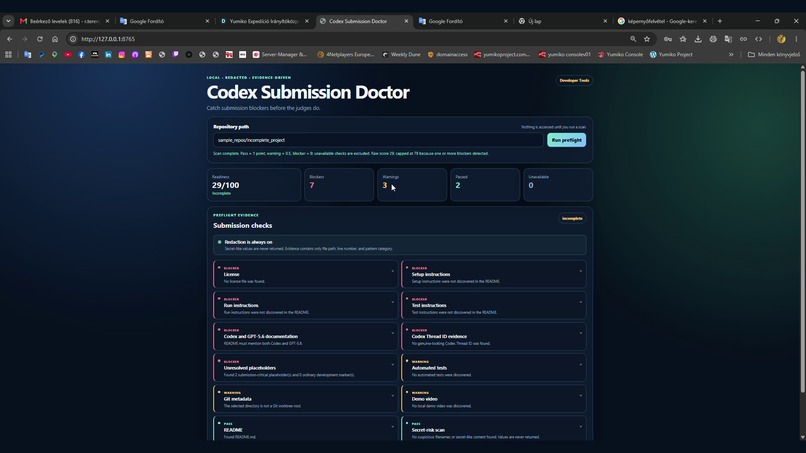Click the Passed count 2
This screenshot has width=806, height=453.
coord(458,185)
